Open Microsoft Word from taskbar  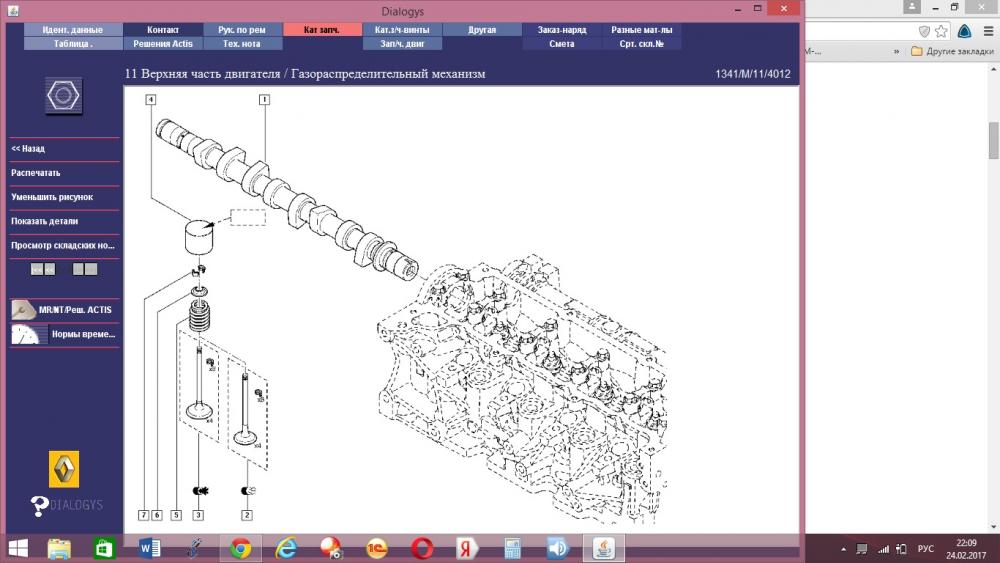(149, 548)
